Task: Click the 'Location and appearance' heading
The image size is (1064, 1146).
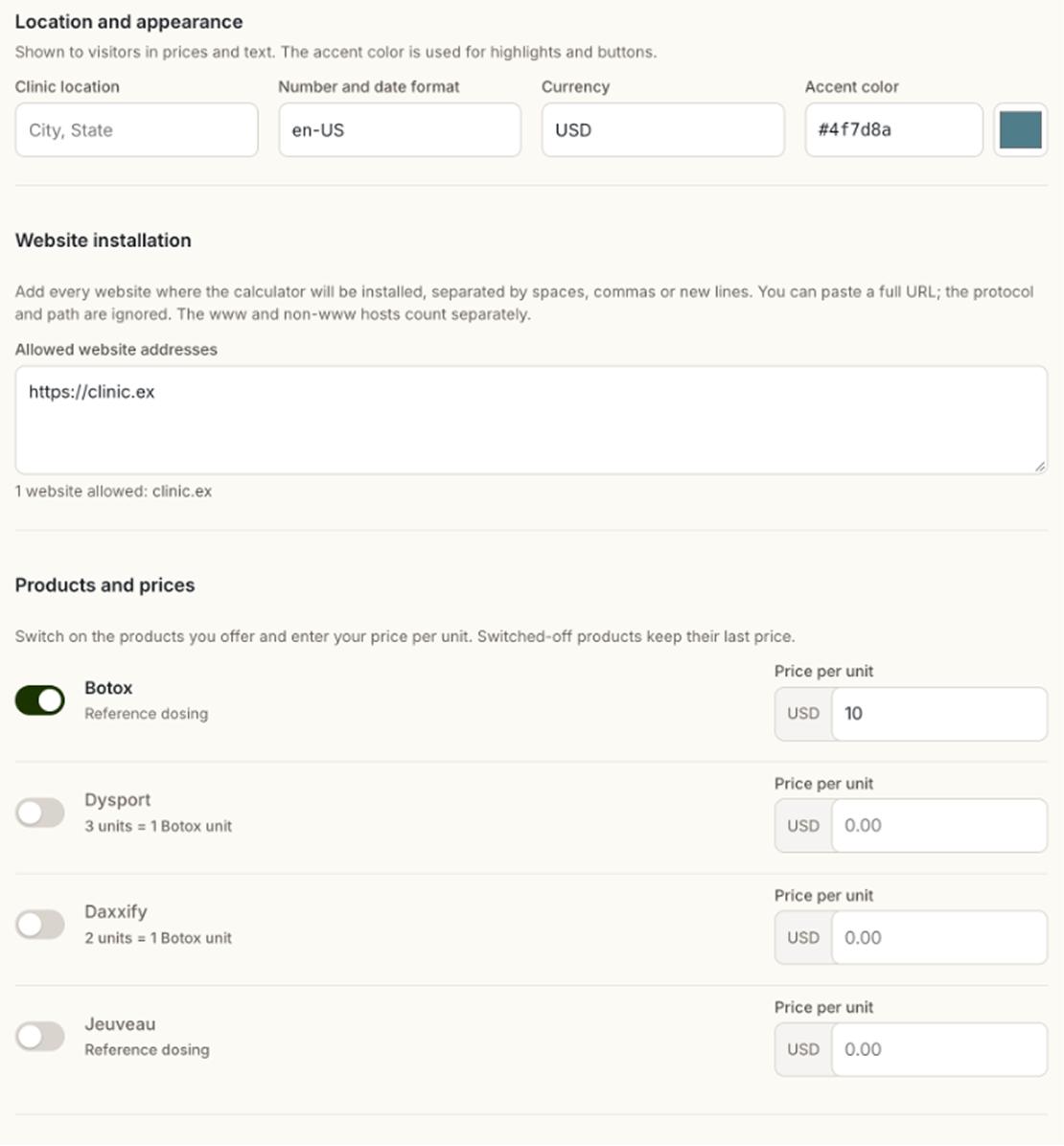Action: click(128, 22)
